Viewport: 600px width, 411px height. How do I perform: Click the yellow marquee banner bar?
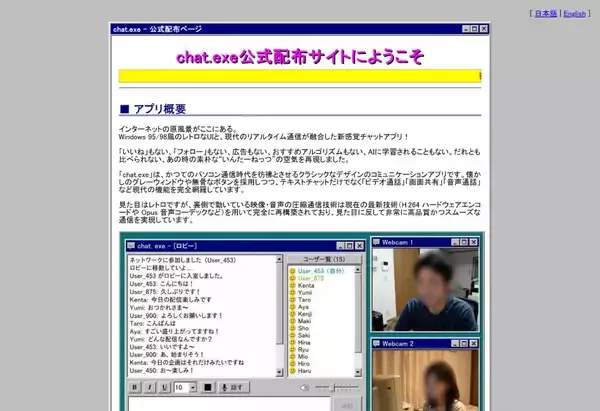[x=300, y=76]
